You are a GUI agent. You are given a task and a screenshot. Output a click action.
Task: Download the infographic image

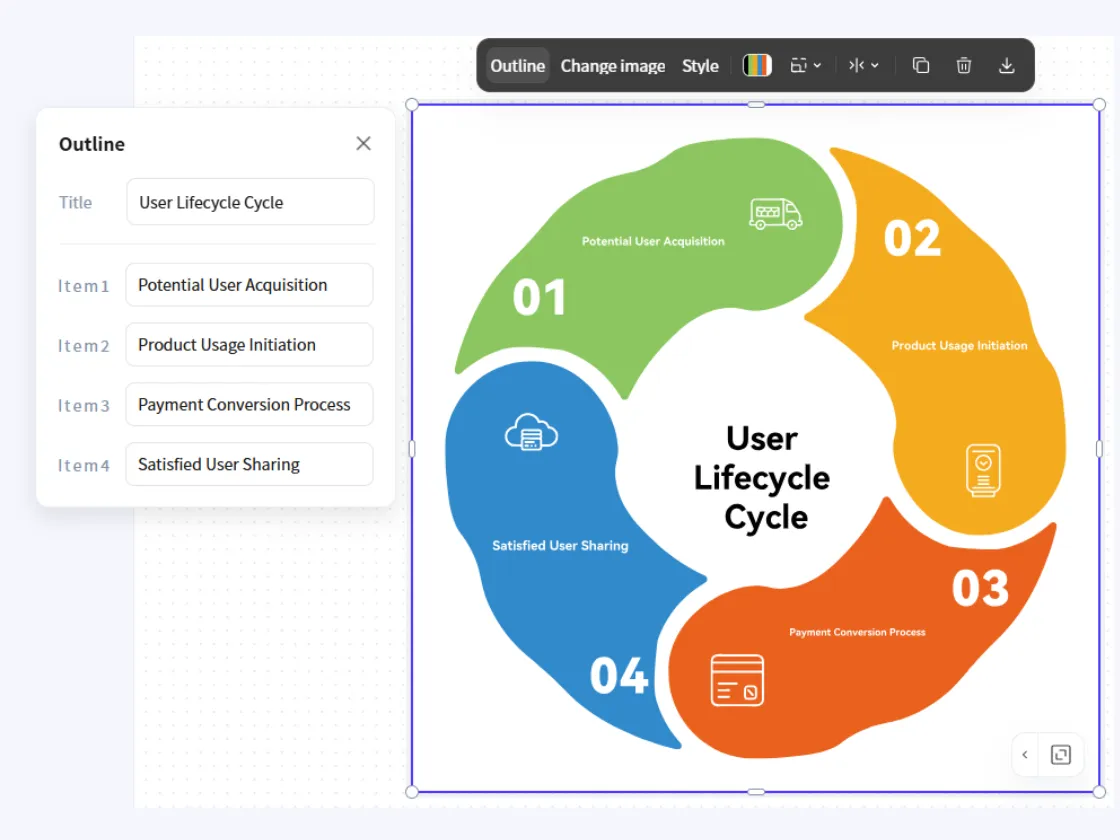(1006, 66)
